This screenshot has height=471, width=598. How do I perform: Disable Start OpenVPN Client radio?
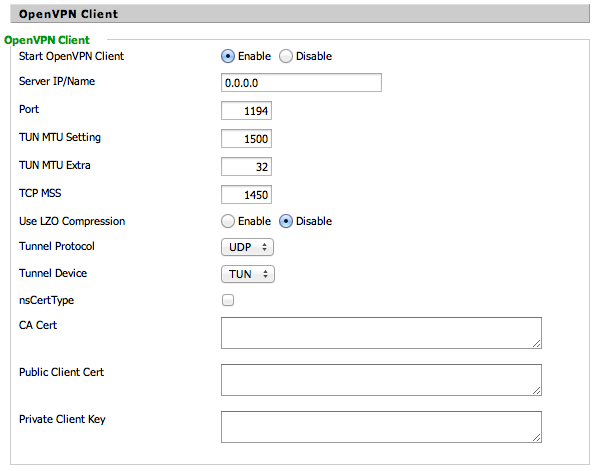(x=286, y=56)
